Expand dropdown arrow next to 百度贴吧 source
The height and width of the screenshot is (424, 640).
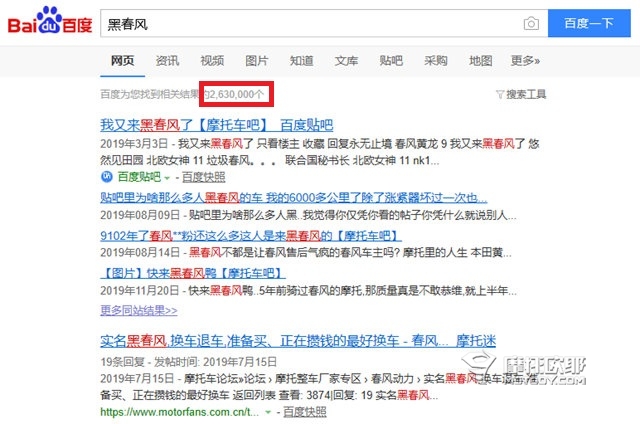click(x=167, y=178)
